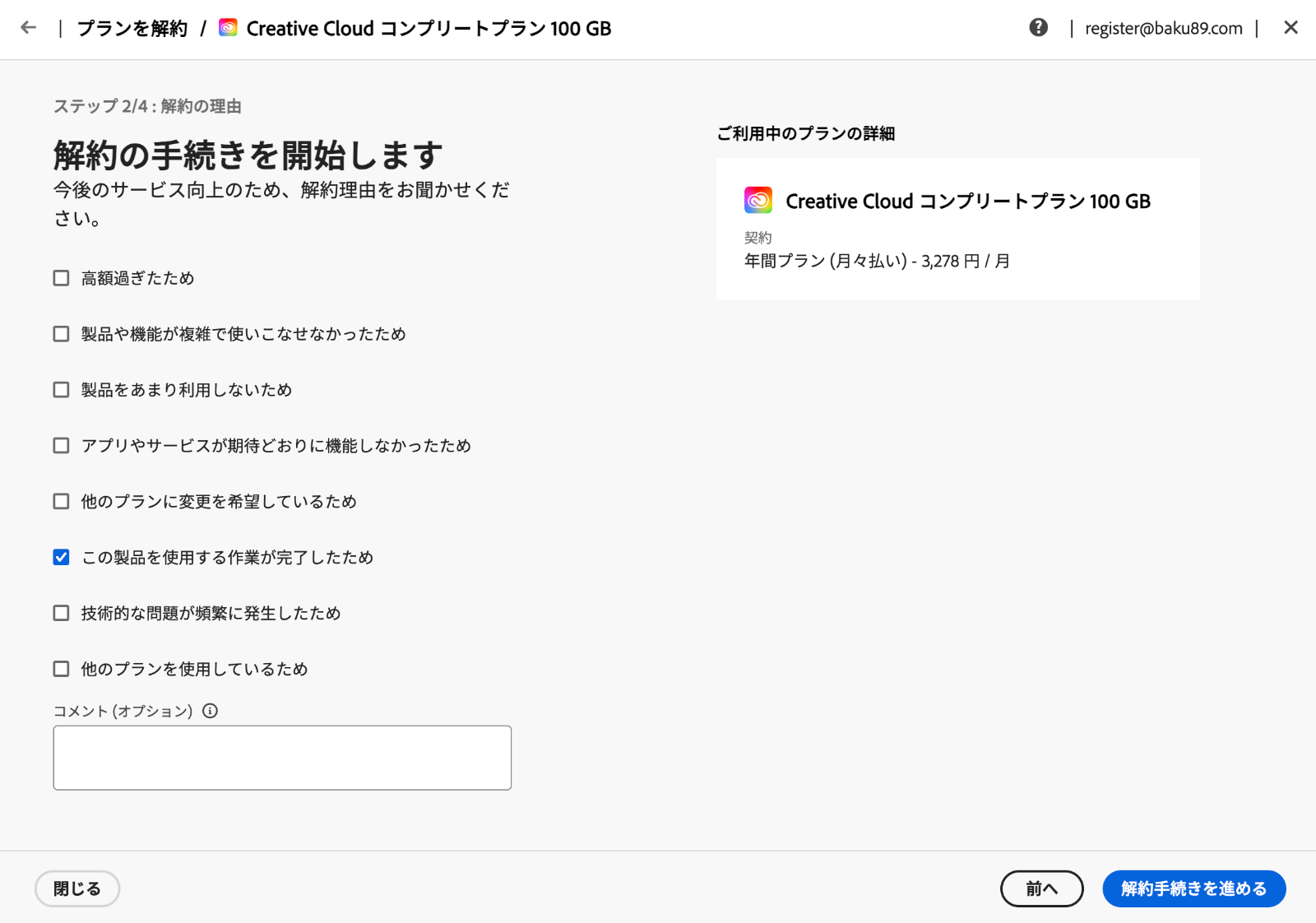1316x923 pixels.
Task: Click 解約手続きを進める to continue cancellation
Action: [x=1193, y=888]
